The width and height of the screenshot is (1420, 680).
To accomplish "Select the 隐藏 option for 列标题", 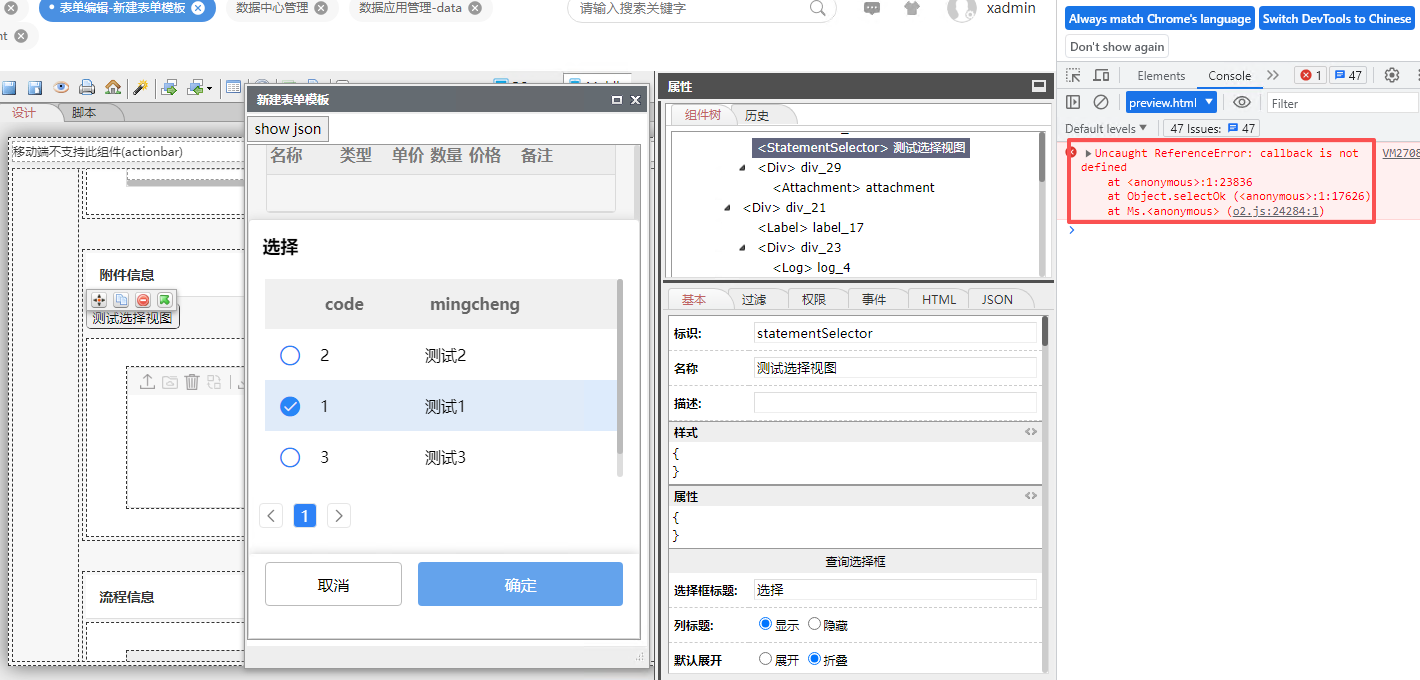I will point(815,623).
